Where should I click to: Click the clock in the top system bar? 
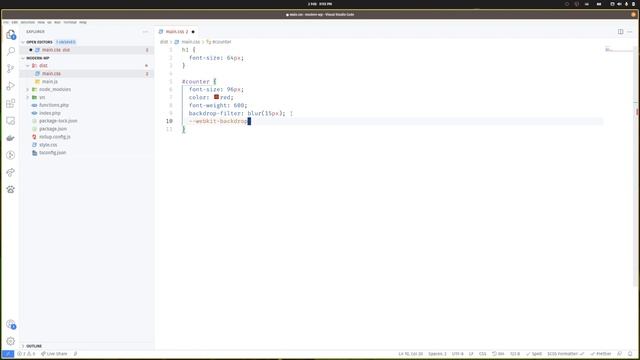(320, 4)
